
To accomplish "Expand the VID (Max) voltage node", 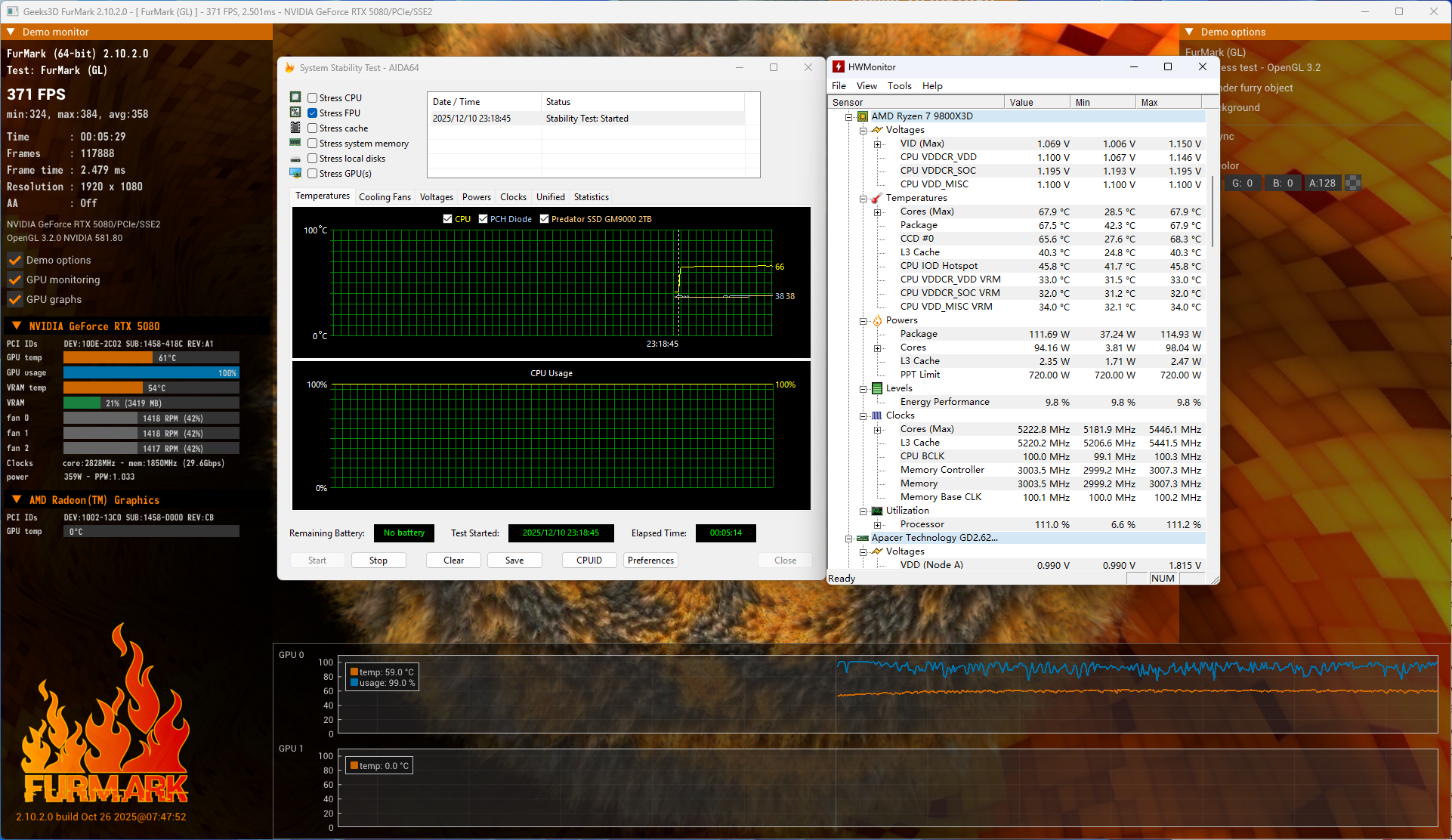I will [877, 144].
